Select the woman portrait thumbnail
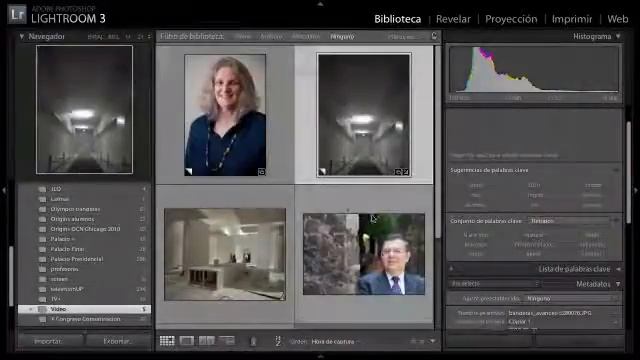Screen dimensions: 640x360 pyautogui.click(x=225, y=115)
